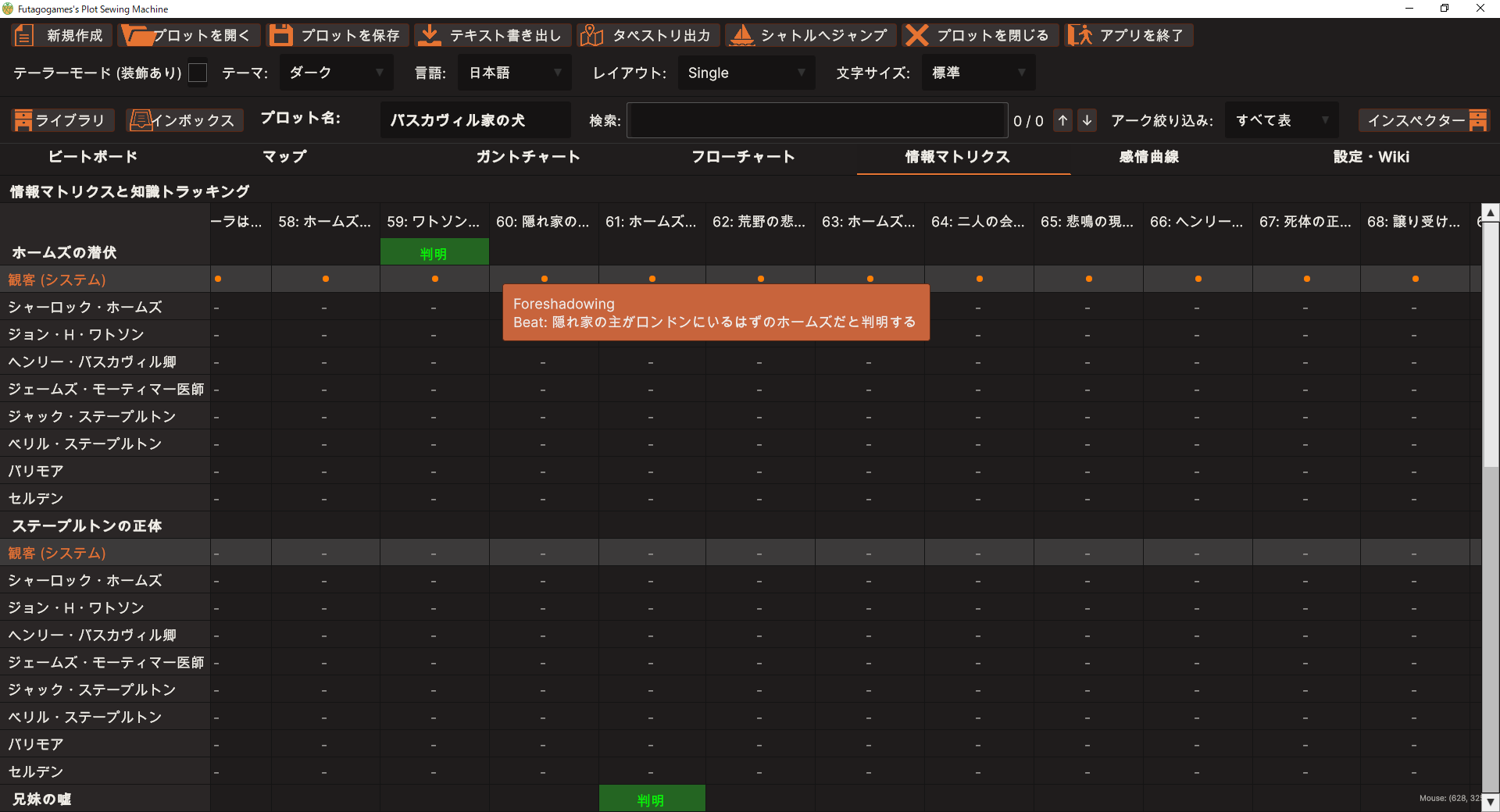Screen dimensions: 1500x812
Task: Switch to the マップ tab
Action: click(284, 157)
